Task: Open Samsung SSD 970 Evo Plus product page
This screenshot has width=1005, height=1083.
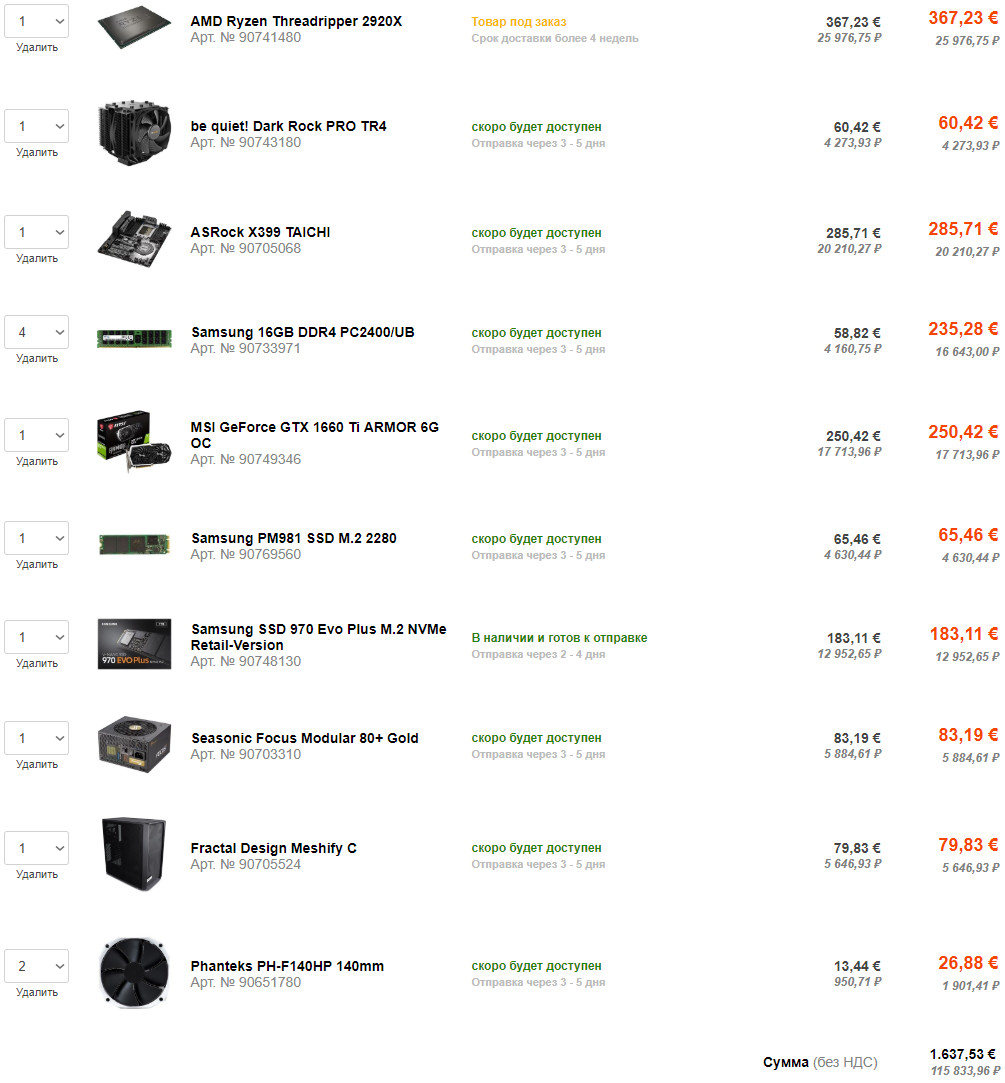Action: [318, 637]
